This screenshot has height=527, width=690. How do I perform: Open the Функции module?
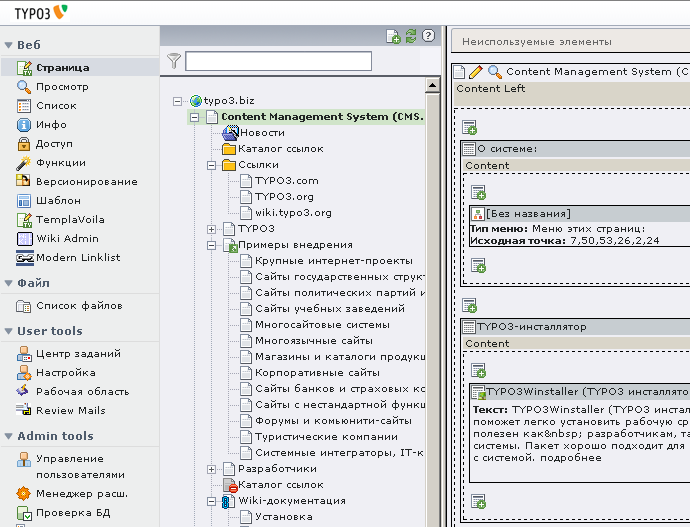click(x=61, y=162)
